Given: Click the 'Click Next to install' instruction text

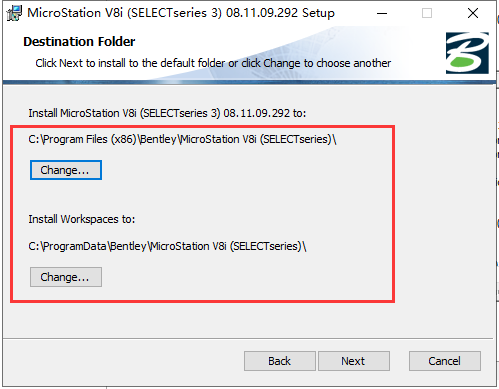Looking at the screenshot, I should click(x=213, y=63).
